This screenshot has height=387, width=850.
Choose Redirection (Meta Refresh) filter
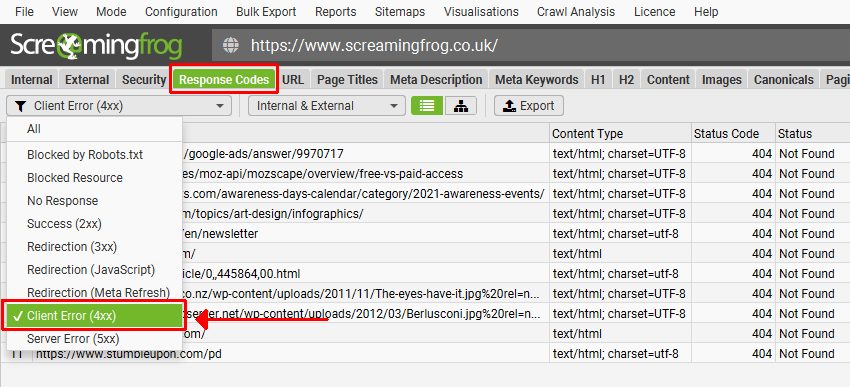coord(94,293)
